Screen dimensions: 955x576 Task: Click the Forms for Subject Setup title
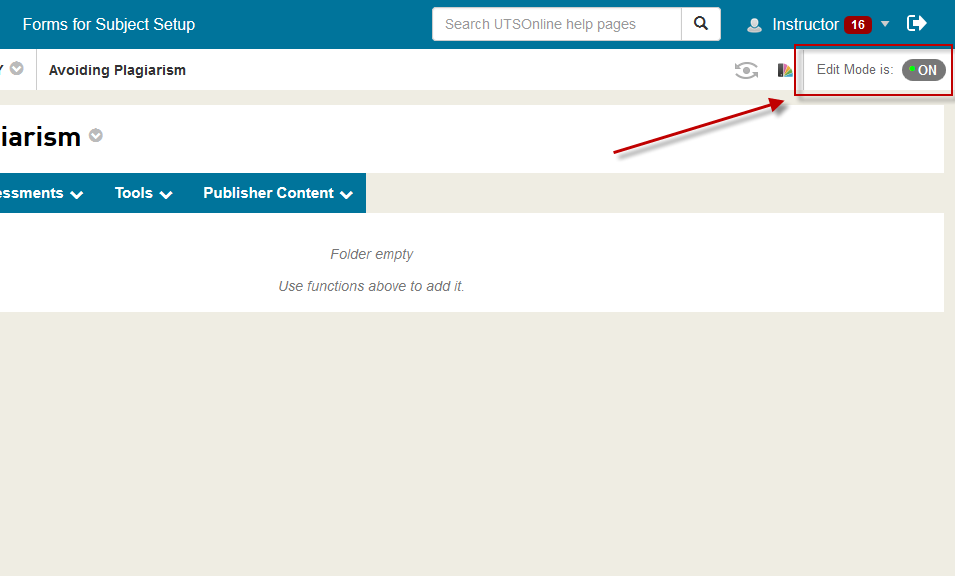click(x=109, y=24)
